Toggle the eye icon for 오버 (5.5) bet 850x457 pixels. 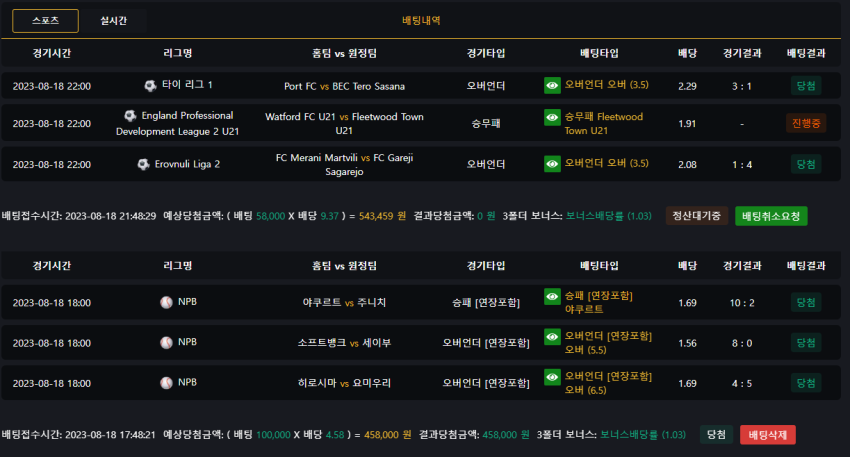(x=552, y=337)
